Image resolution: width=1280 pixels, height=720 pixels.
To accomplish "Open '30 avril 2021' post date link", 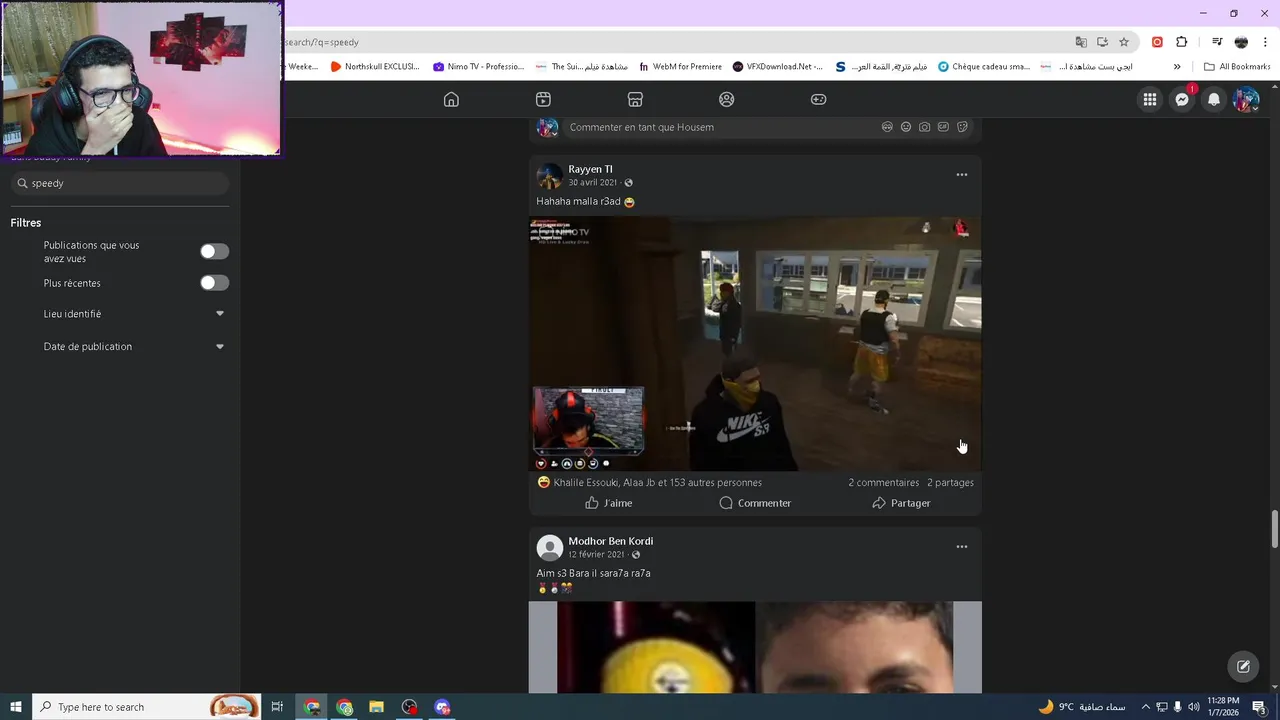I will (x=594, y=183).
